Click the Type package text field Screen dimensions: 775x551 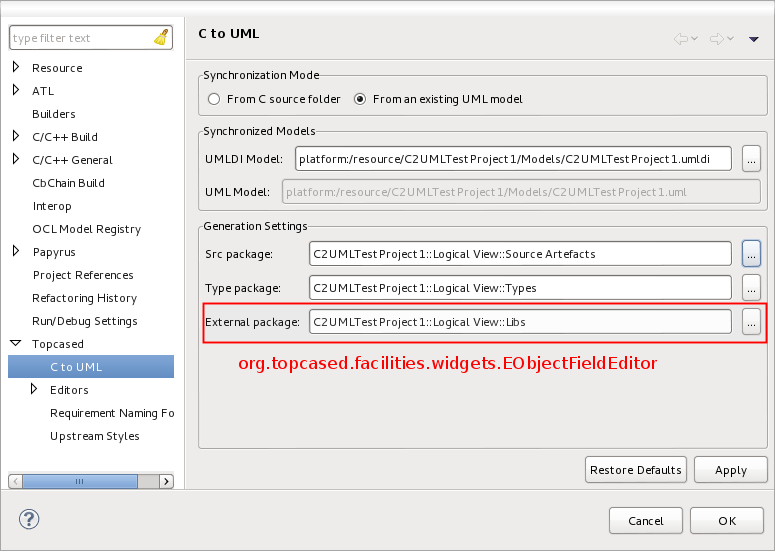click(520, 288)
